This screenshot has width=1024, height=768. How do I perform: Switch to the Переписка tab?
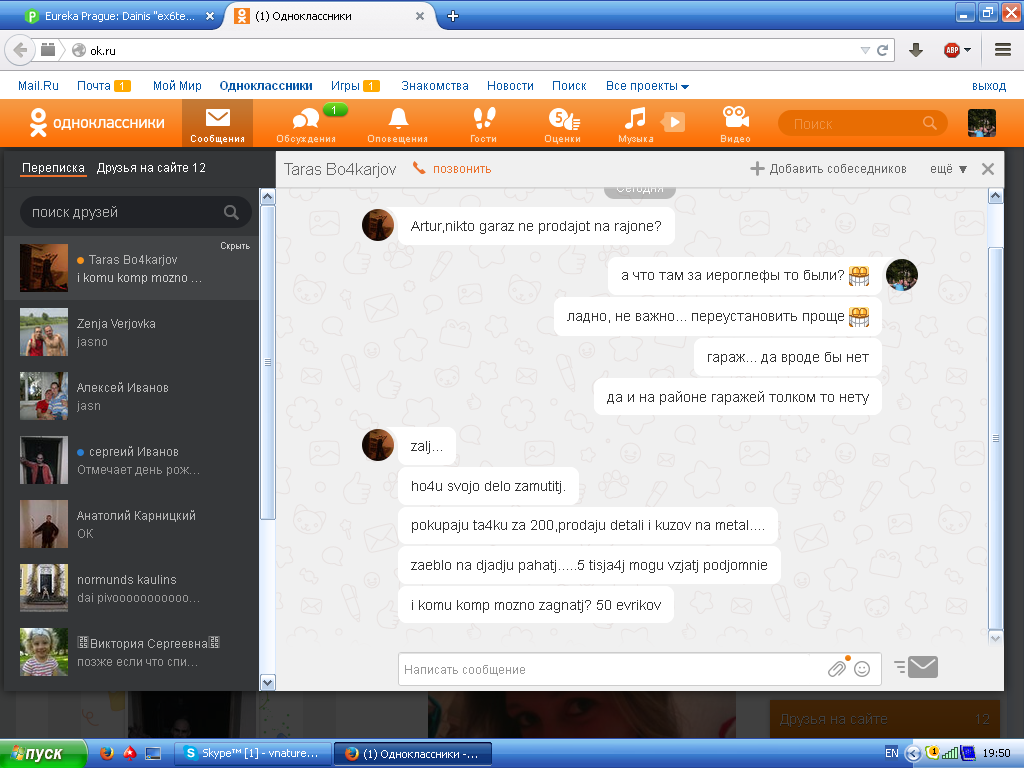click(x=54, y=168)
